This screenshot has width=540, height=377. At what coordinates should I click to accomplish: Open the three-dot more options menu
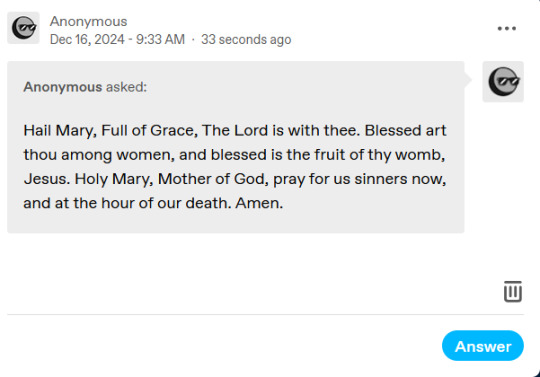(507, 29)
